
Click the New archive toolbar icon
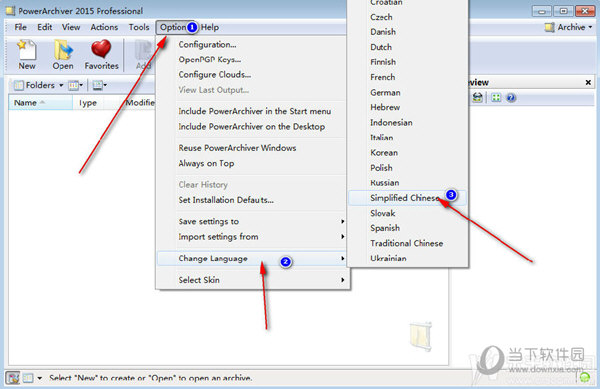pos(27,55)
